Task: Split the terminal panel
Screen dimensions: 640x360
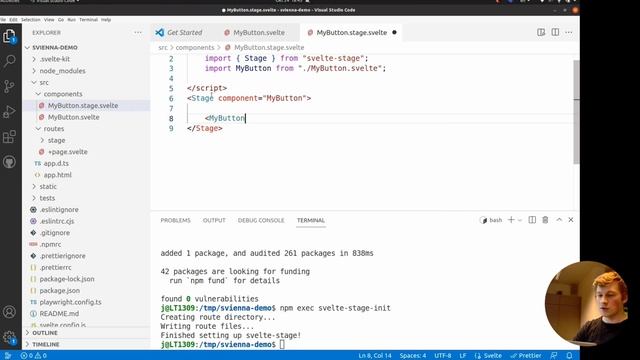Action: (x=532, y=220)
